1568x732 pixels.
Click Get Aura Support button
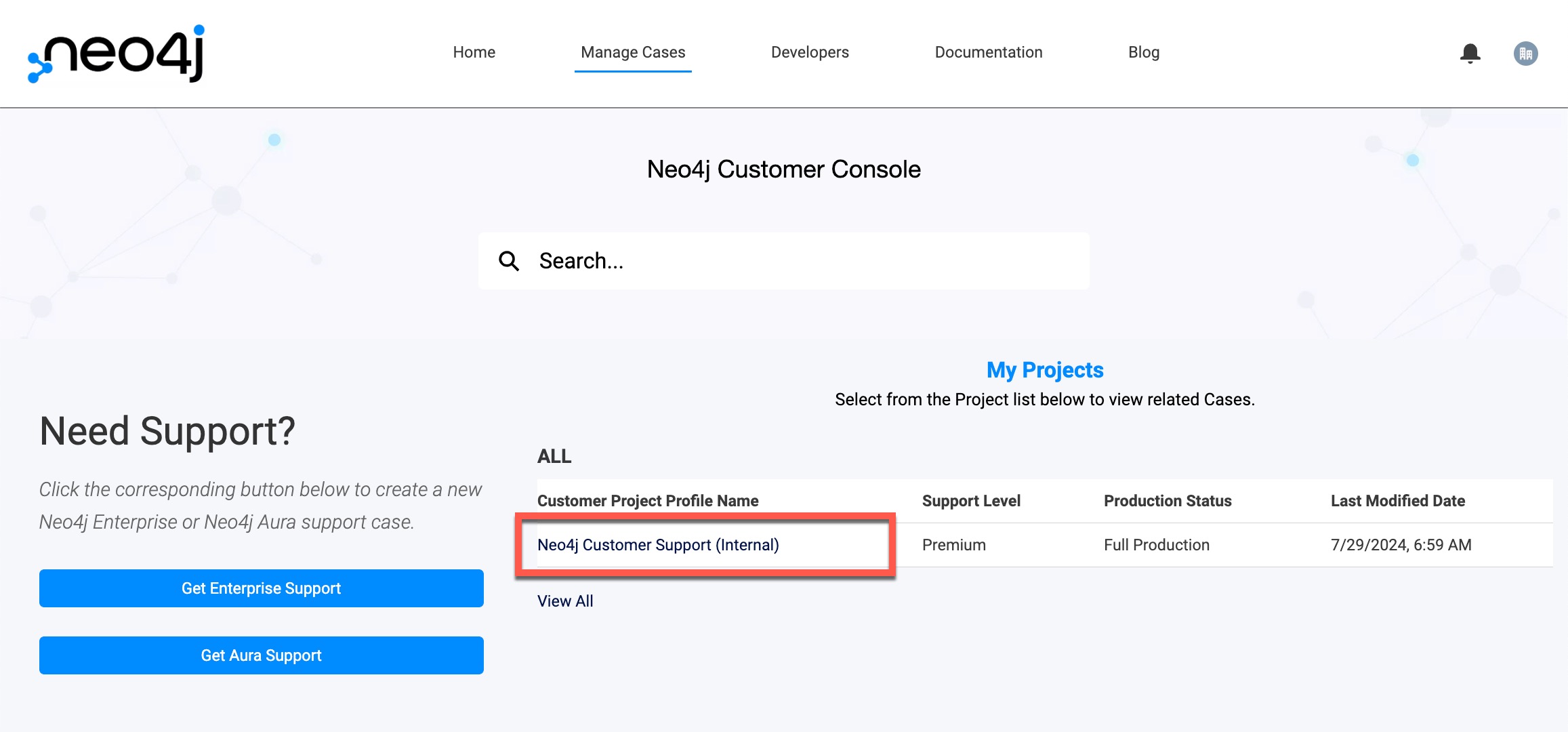(x=262, y=655)
